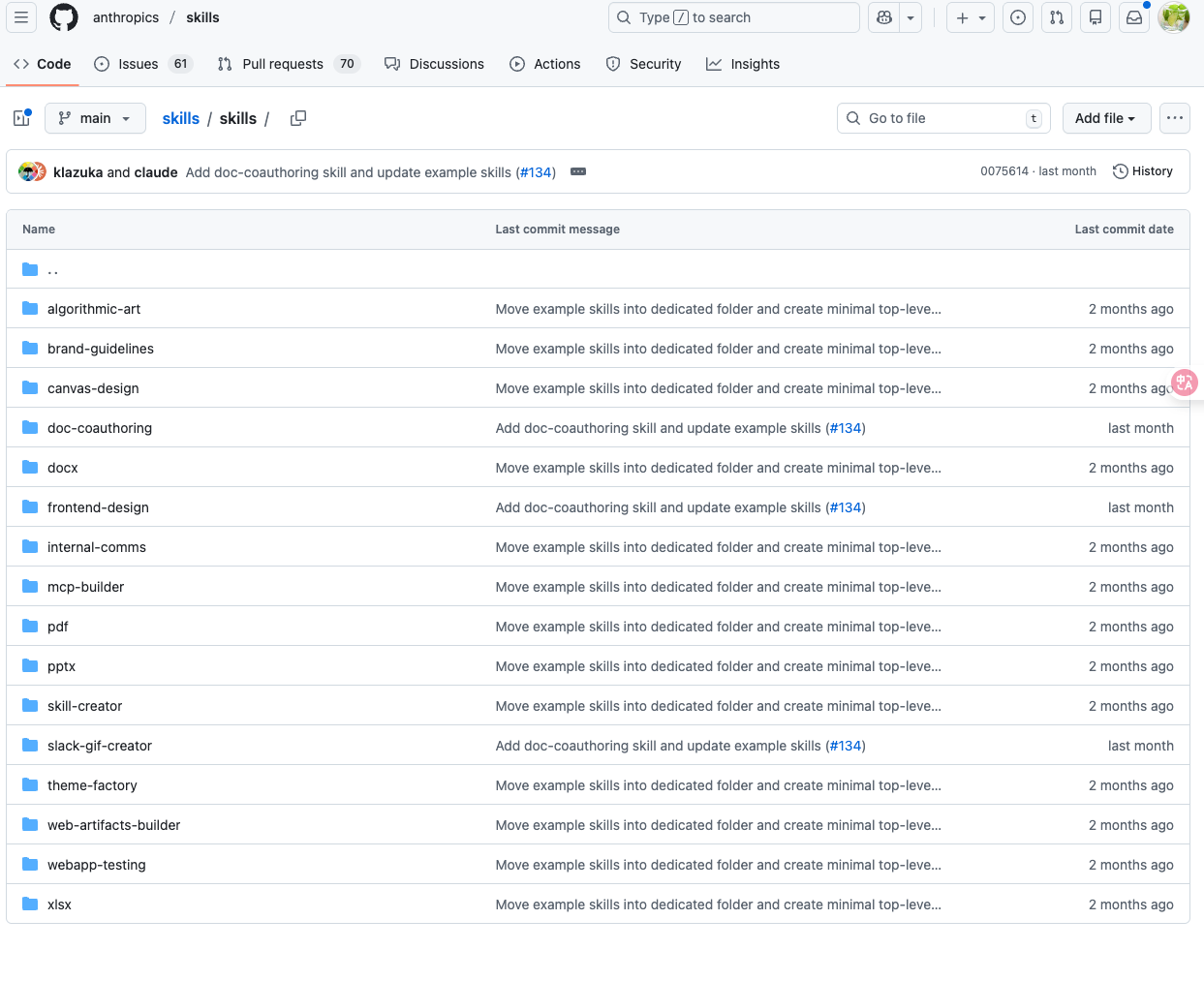This screenshot has width=1204, height=981.
Task: Open the Add file dropdown
Action: click(1105, 118)
